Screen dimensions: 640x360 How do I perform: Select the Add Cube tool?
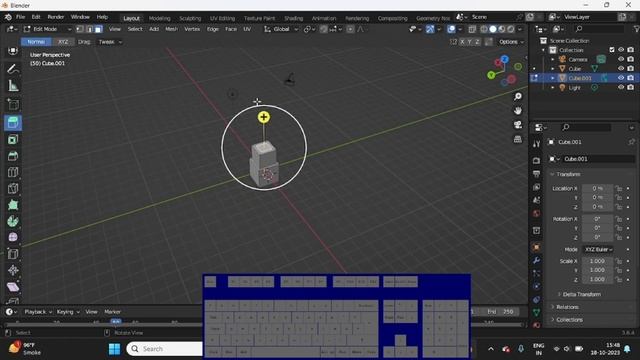[x=13, y=104]
